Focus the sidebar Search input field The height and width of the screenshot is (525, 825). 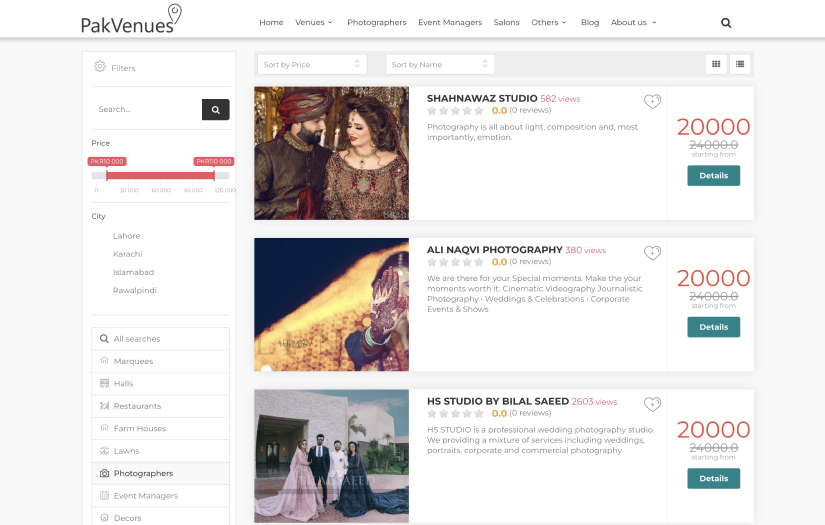point(147,109)
